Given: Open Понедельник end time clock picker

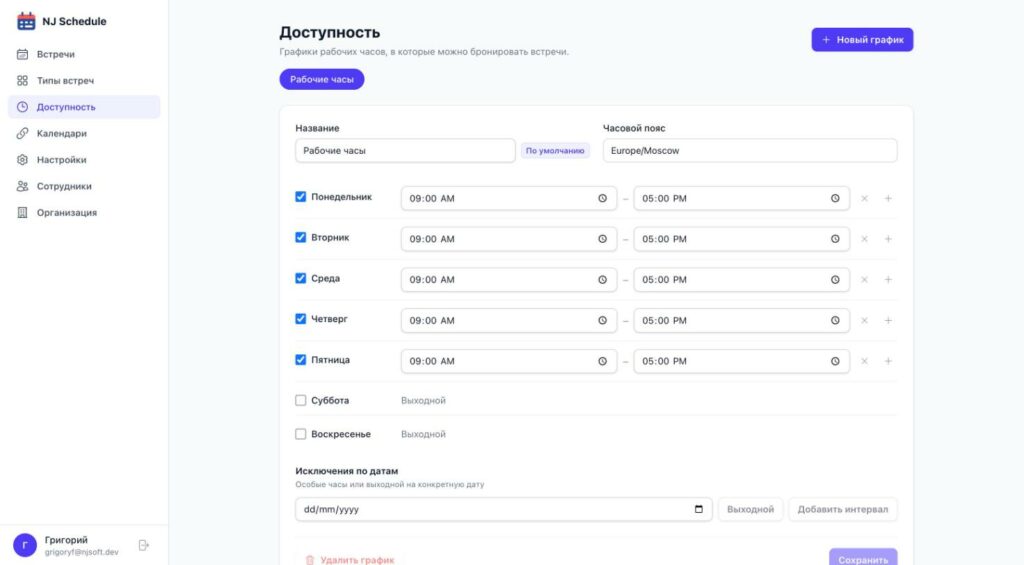Looking at the screenshot, I should tap(835, 199).
